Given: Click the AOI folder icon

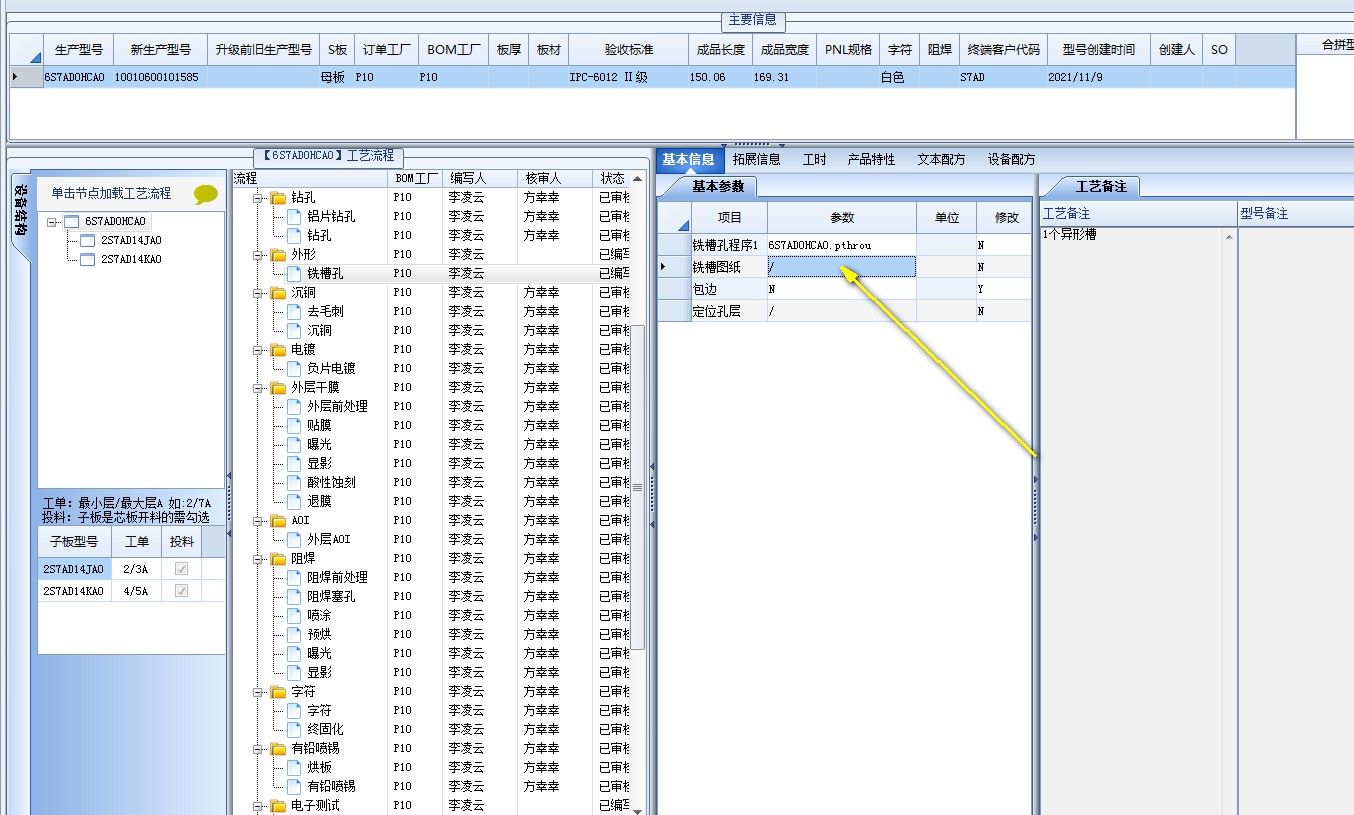Looking at the screenshot, I should pos(278,521).
